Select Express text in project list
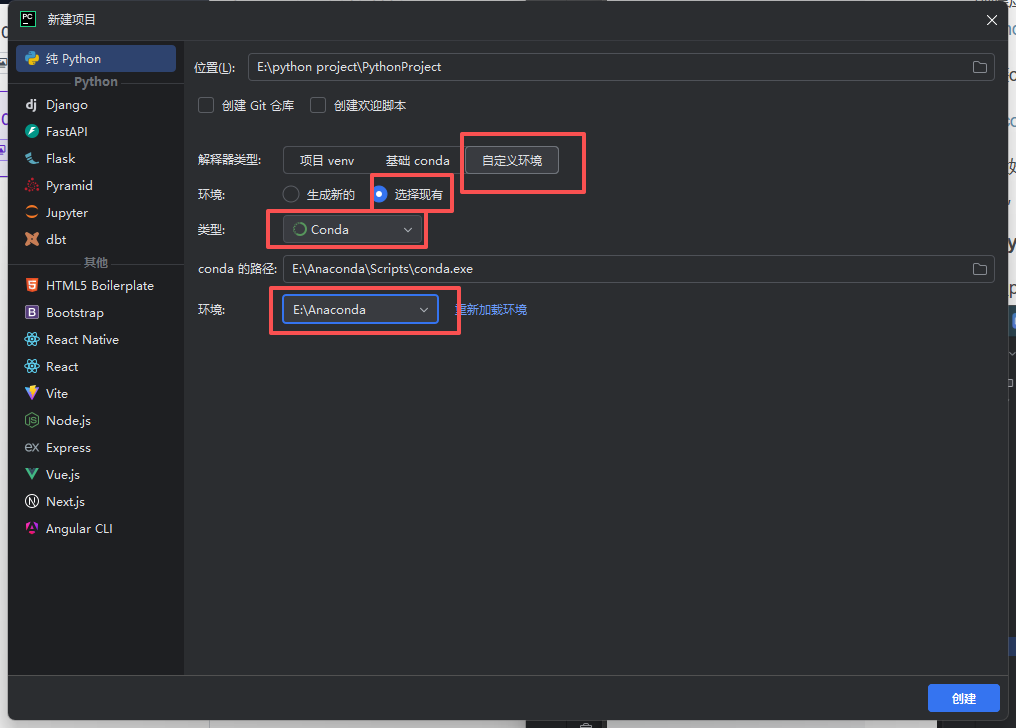Screen dimensions: 1016x728 point(68,448)
